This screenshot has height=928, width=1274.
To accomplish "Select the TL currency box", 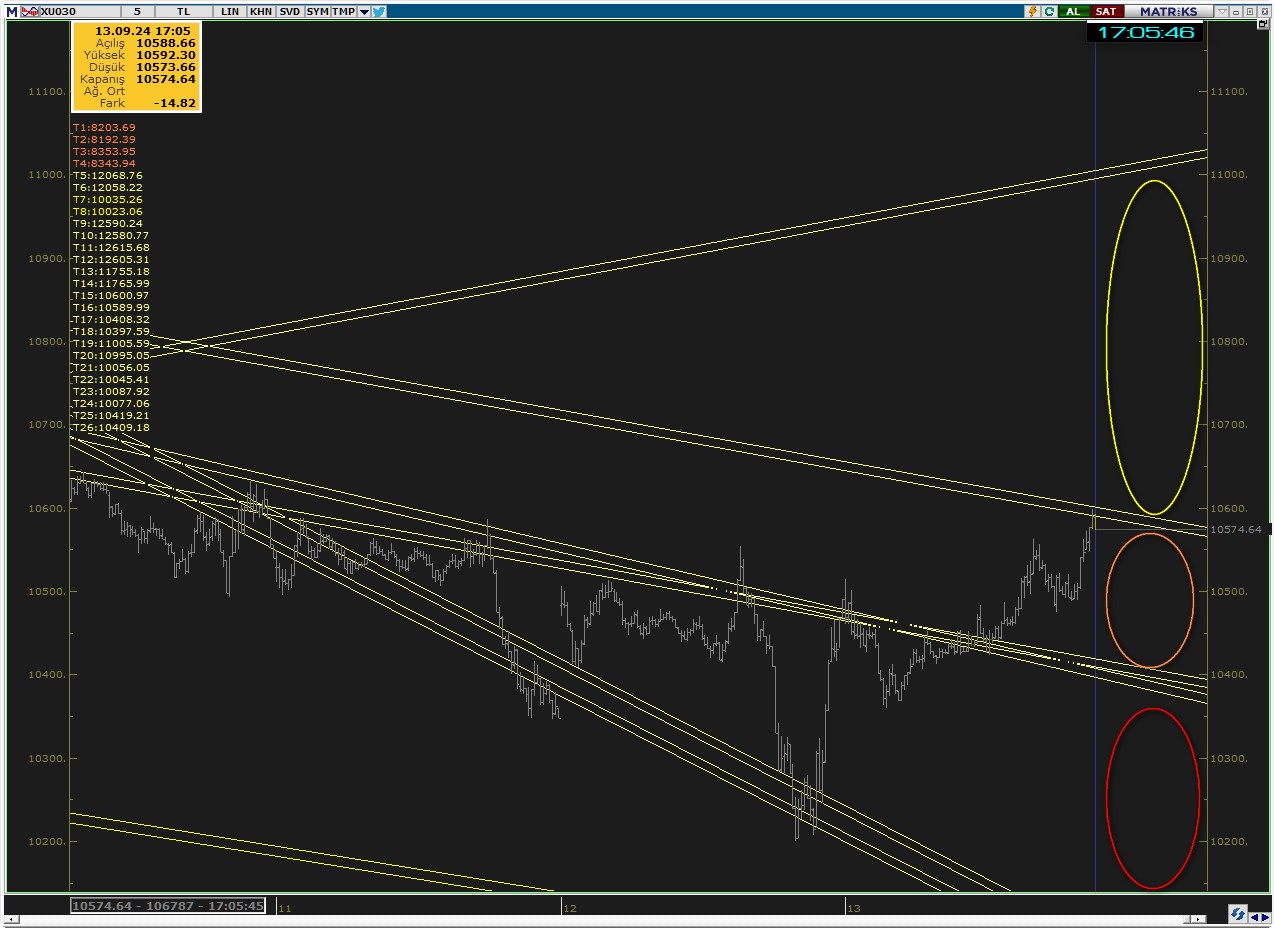I will click(186, 11).
